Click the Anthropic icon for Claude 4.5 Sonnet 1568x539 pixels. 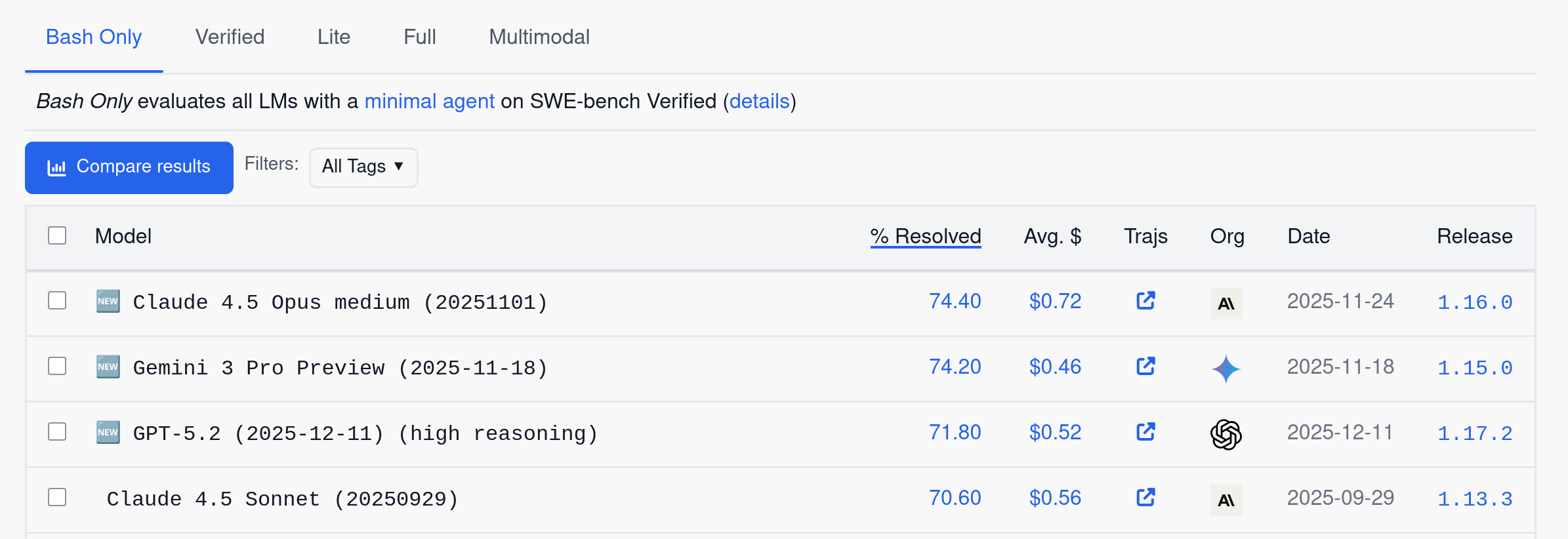1226,500
